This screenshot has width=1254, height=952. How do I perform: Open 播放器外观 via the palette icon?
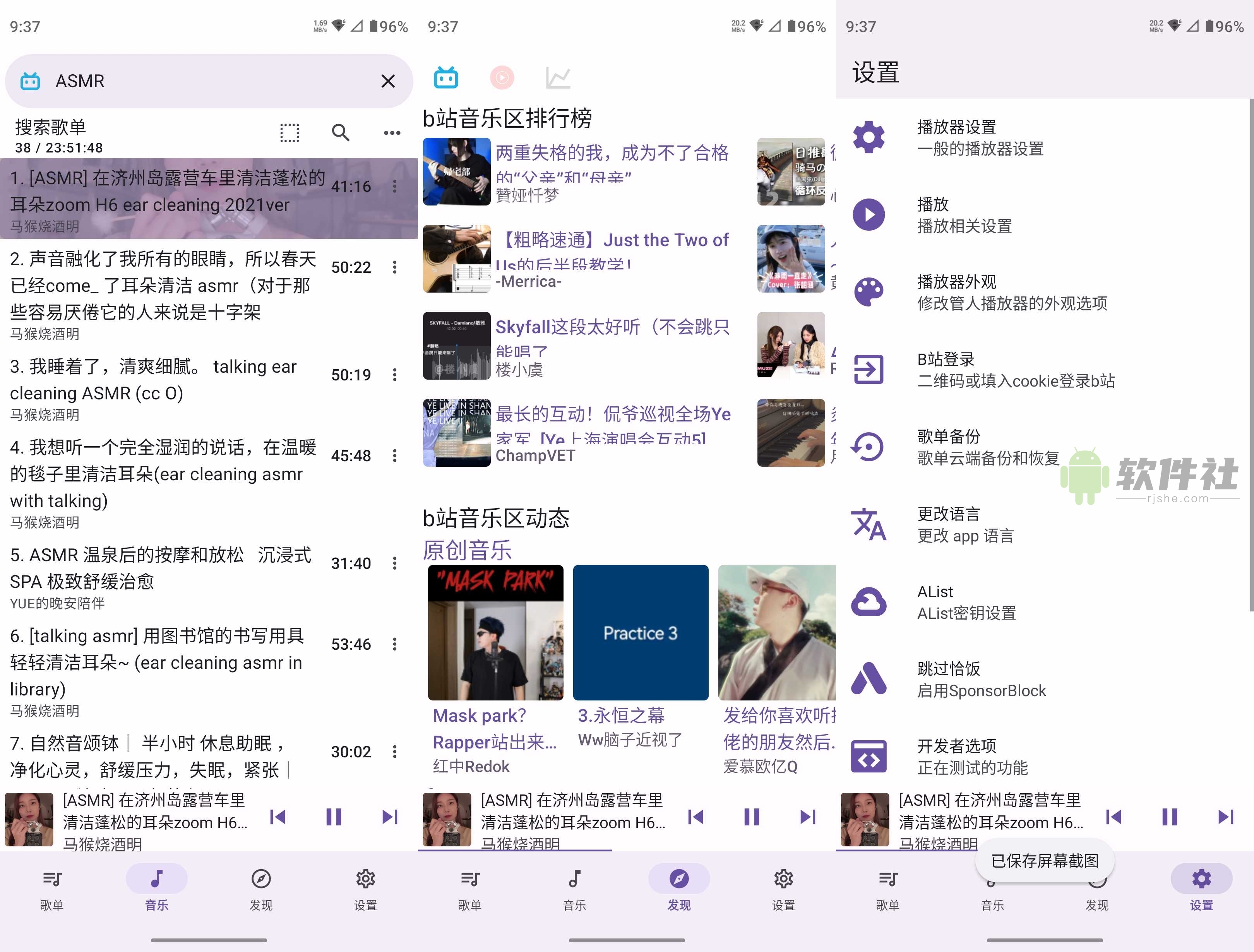[x=869, y=292]
